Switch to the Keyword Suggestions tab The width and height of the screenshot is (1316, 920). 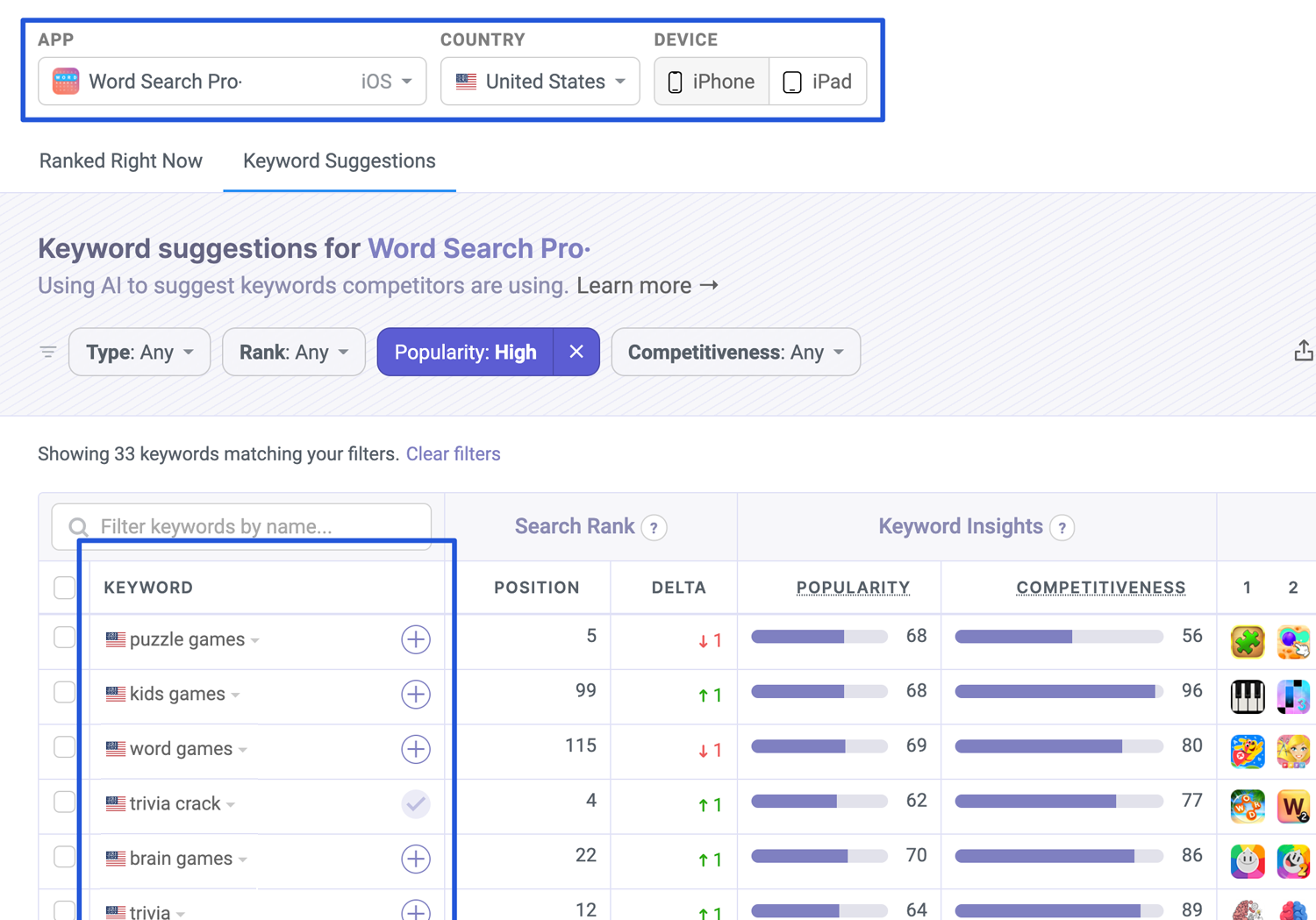coord(340,161)
